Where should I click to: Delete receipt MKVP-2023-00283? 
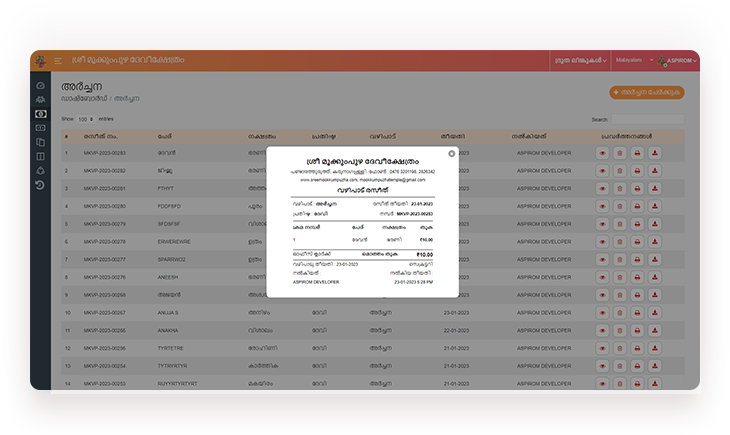(x=620, y=153)
